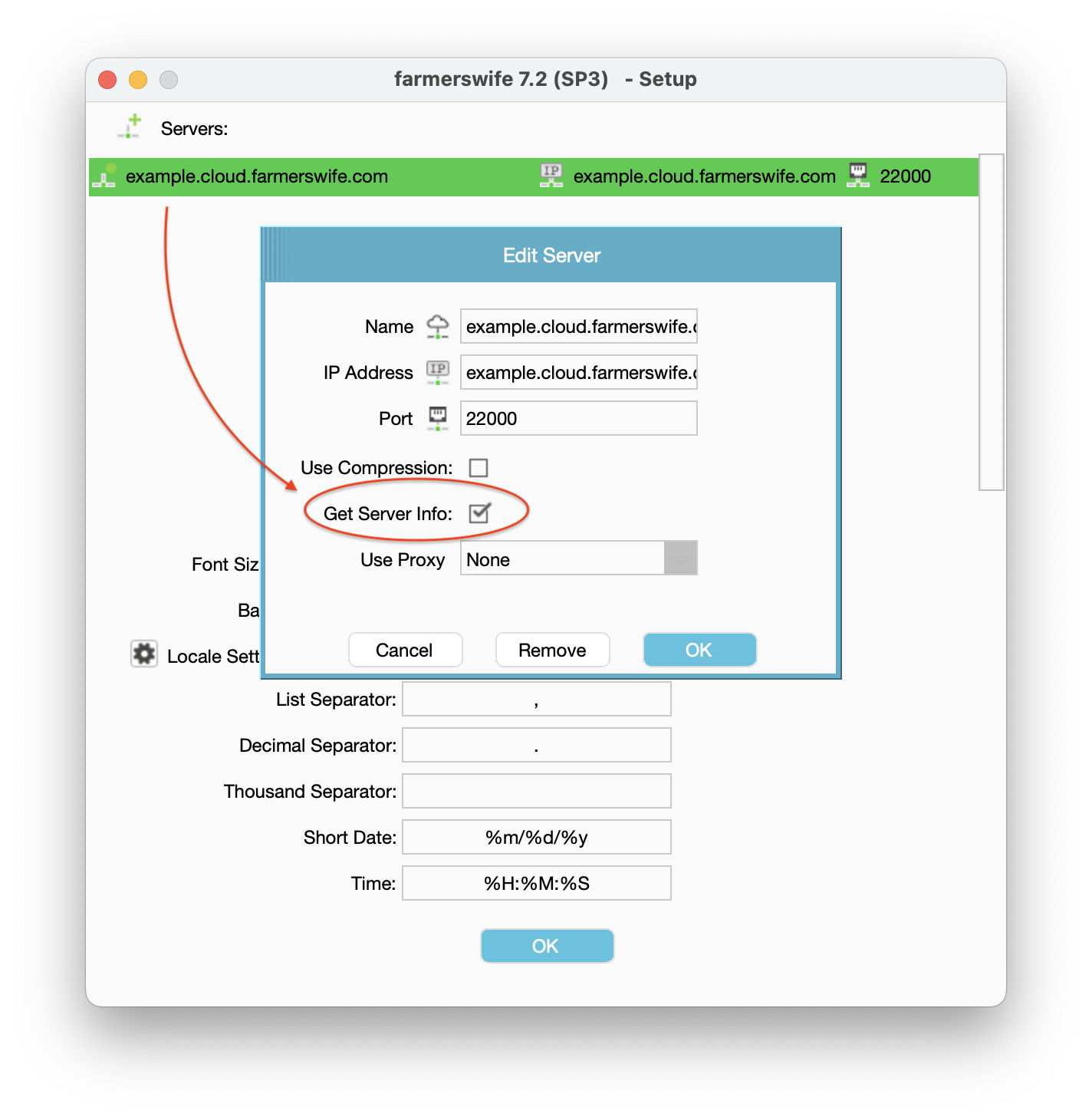Click the IP Address input field
Screen dimensions: 1092x1120
(579, 372)
